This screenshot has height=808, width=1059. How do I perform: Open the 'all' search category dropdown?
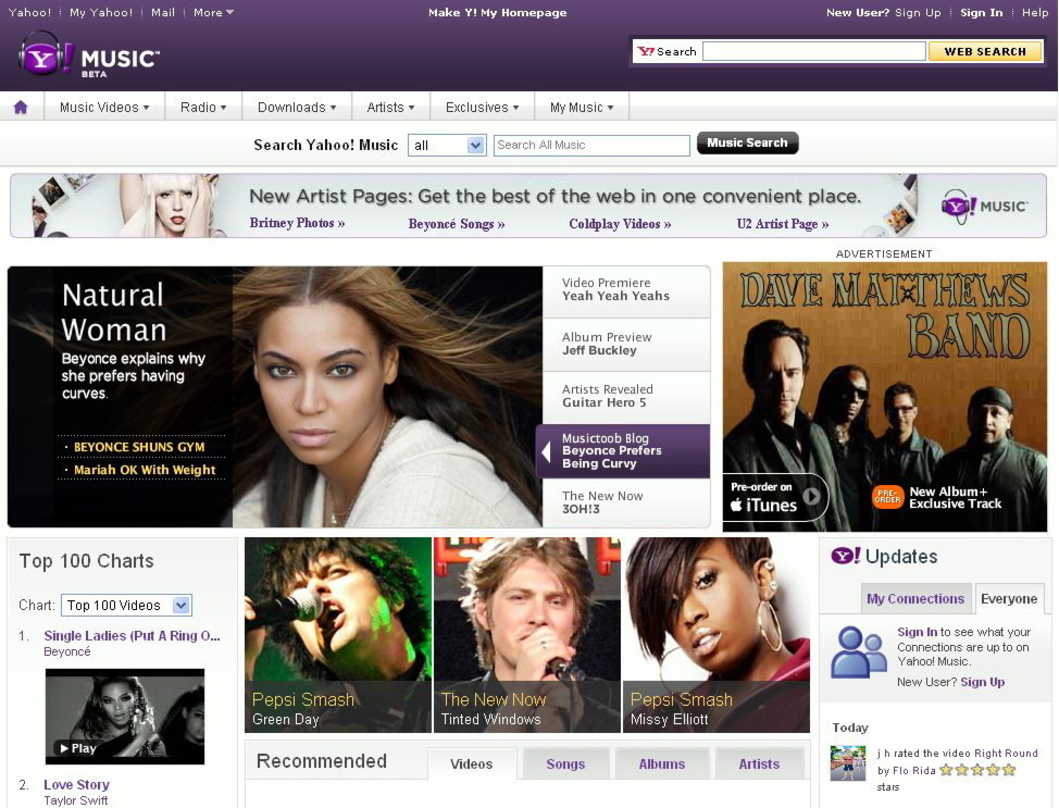(x=446, y=145)
